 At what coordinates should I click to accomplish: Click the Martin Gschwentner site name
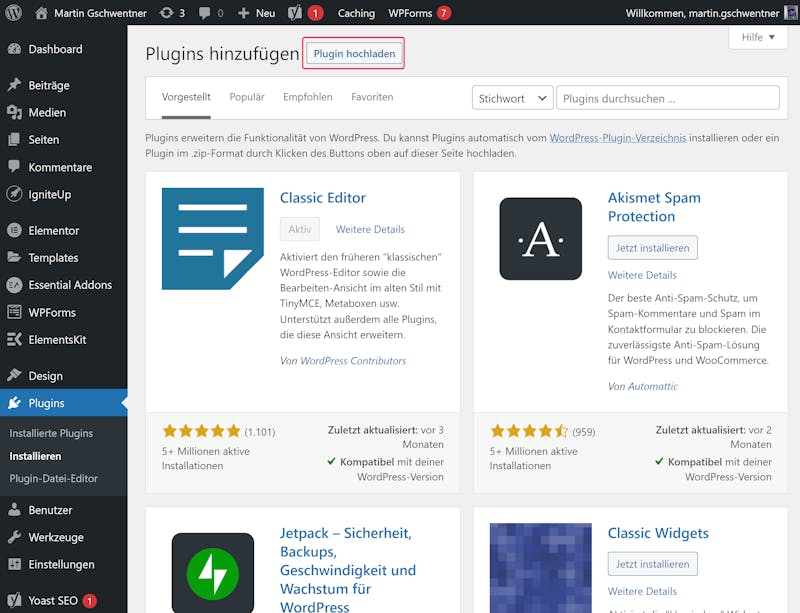(x=100, y=13)
